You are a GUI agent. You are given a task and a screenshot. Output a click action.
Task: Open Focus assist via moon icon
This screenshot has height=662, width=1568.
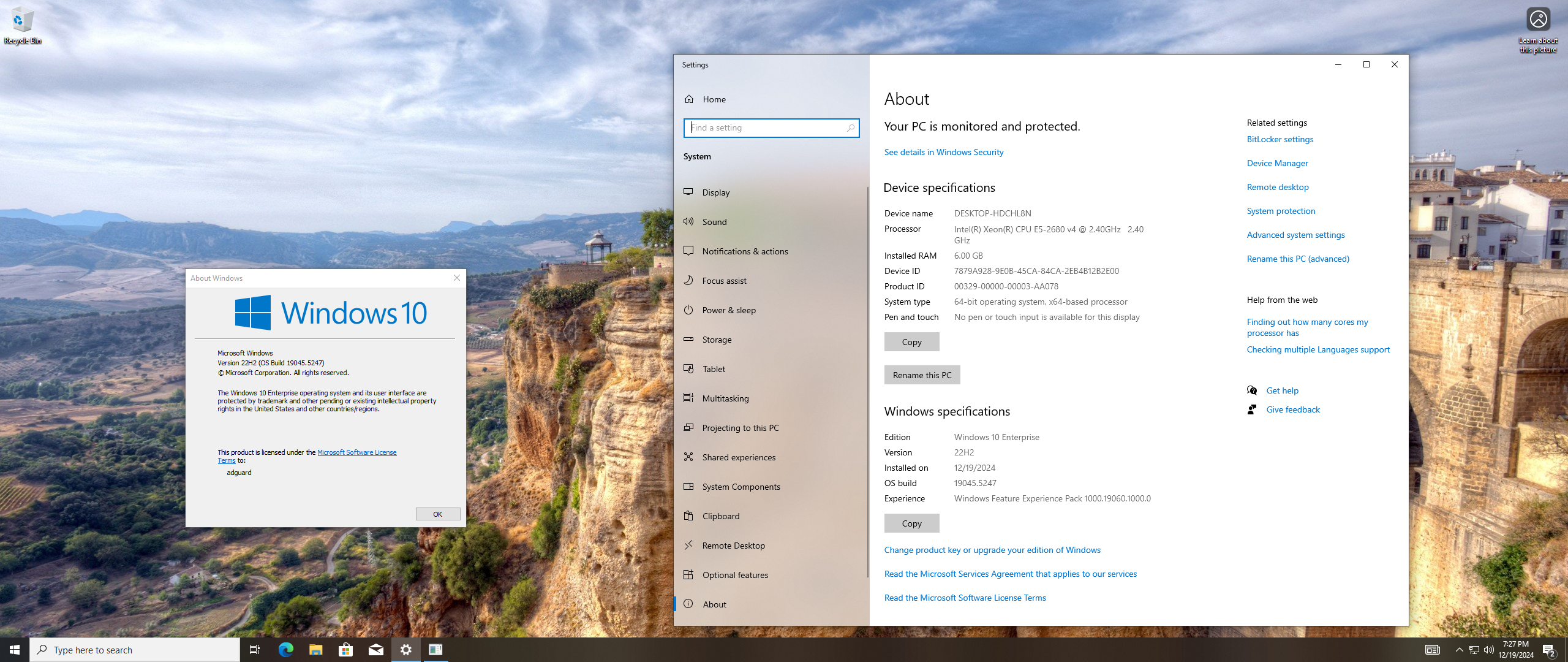[688, 280]
